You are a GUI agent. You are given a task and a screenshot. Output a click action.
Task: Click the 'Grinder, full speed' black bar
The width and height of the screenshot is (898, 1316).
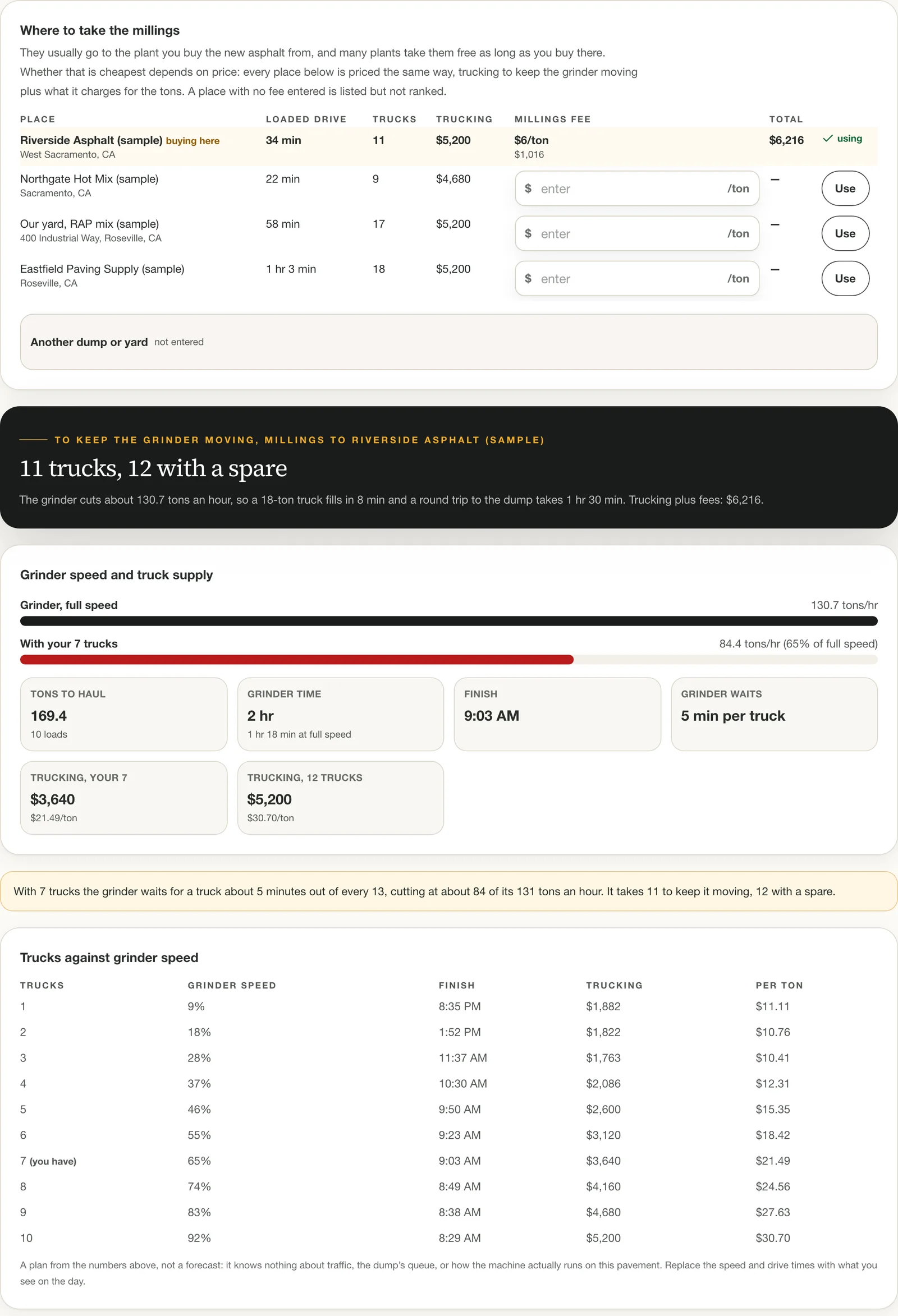pyautogui.click(x=448, y=621)
